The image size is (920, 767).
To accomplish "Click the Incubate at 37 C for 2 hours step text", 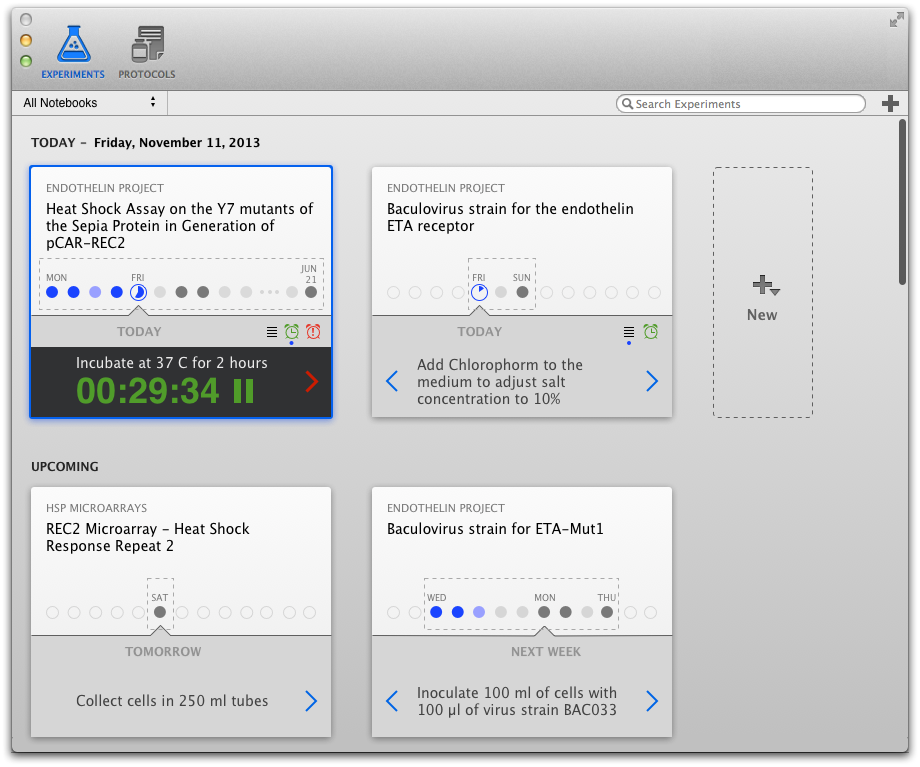I will point(171,363).
